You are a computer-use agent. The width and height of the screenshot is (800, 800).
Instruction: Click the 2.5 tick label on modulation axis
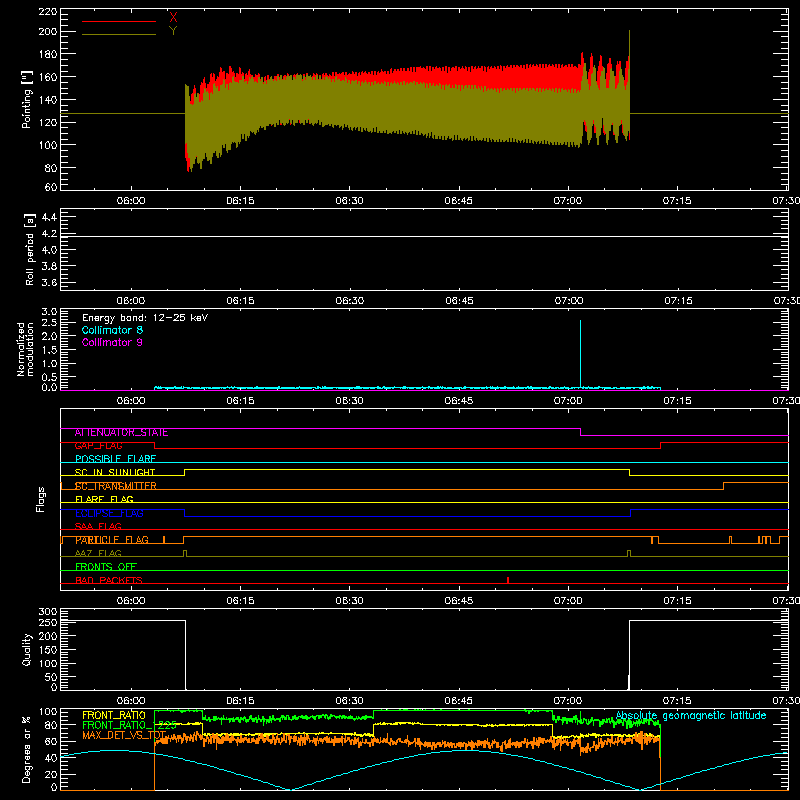pos(49,323)
